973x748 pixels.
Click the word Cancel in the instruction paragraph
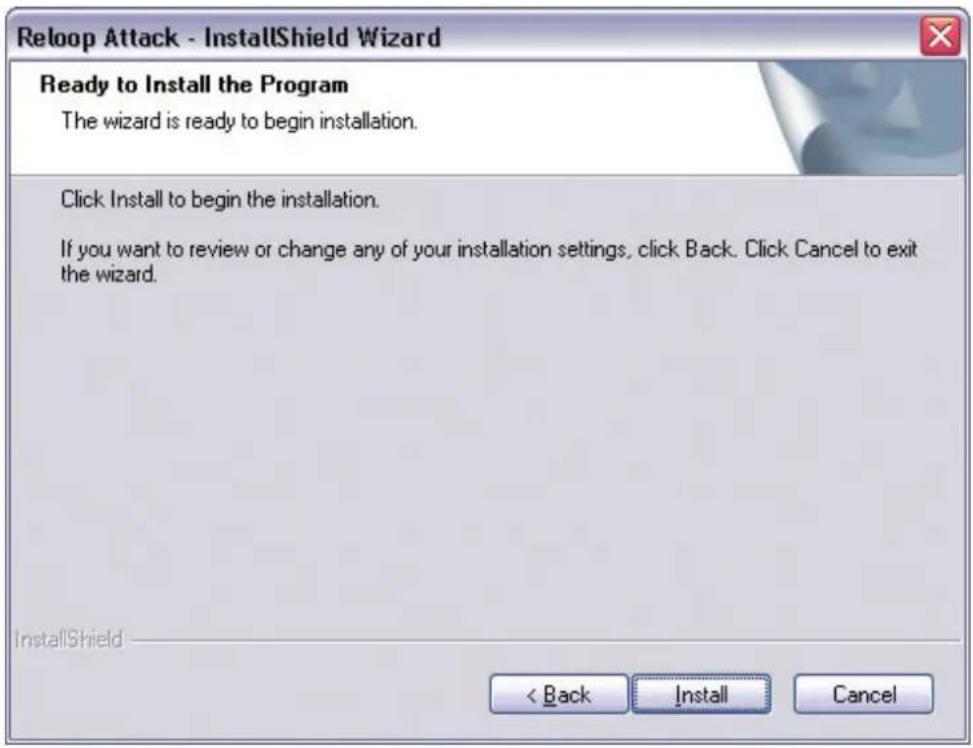[827, 249]
